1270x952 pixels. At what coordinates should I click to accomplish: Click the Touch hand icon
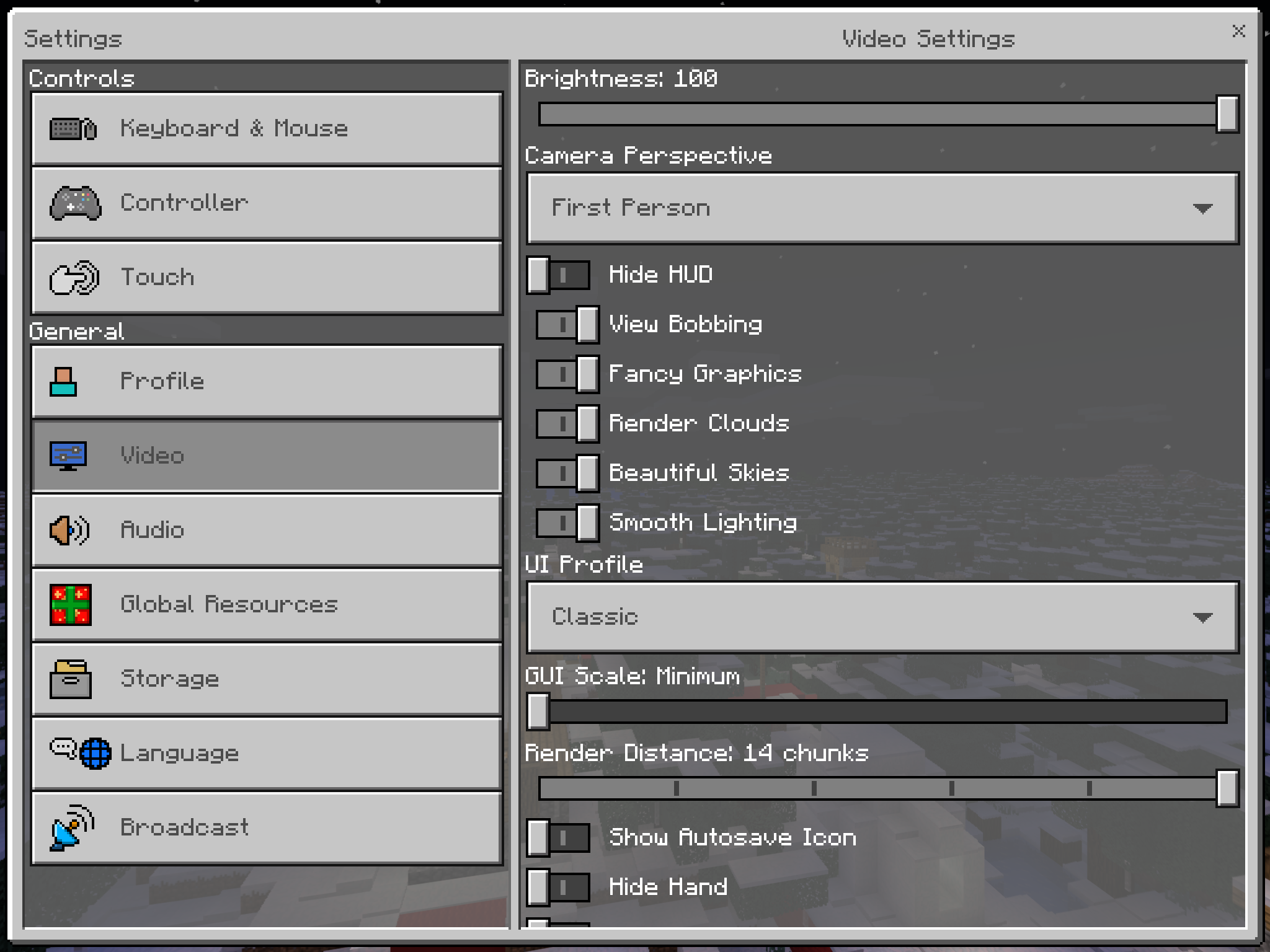(x=74, y=277)
